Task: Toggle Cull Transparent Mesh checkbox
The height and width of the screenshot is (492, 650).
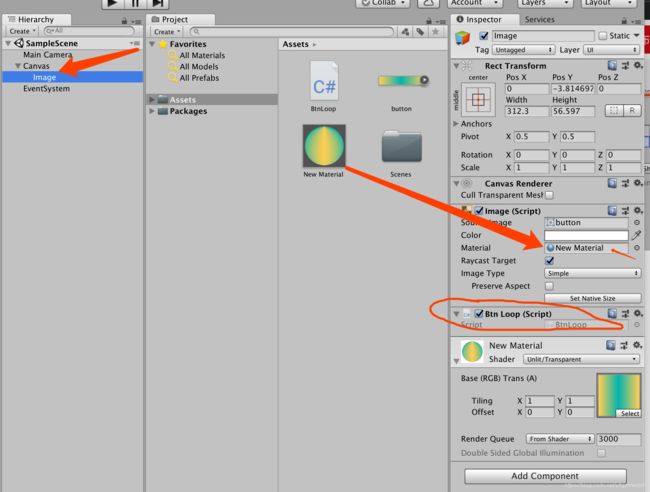Action: [549, 195]
